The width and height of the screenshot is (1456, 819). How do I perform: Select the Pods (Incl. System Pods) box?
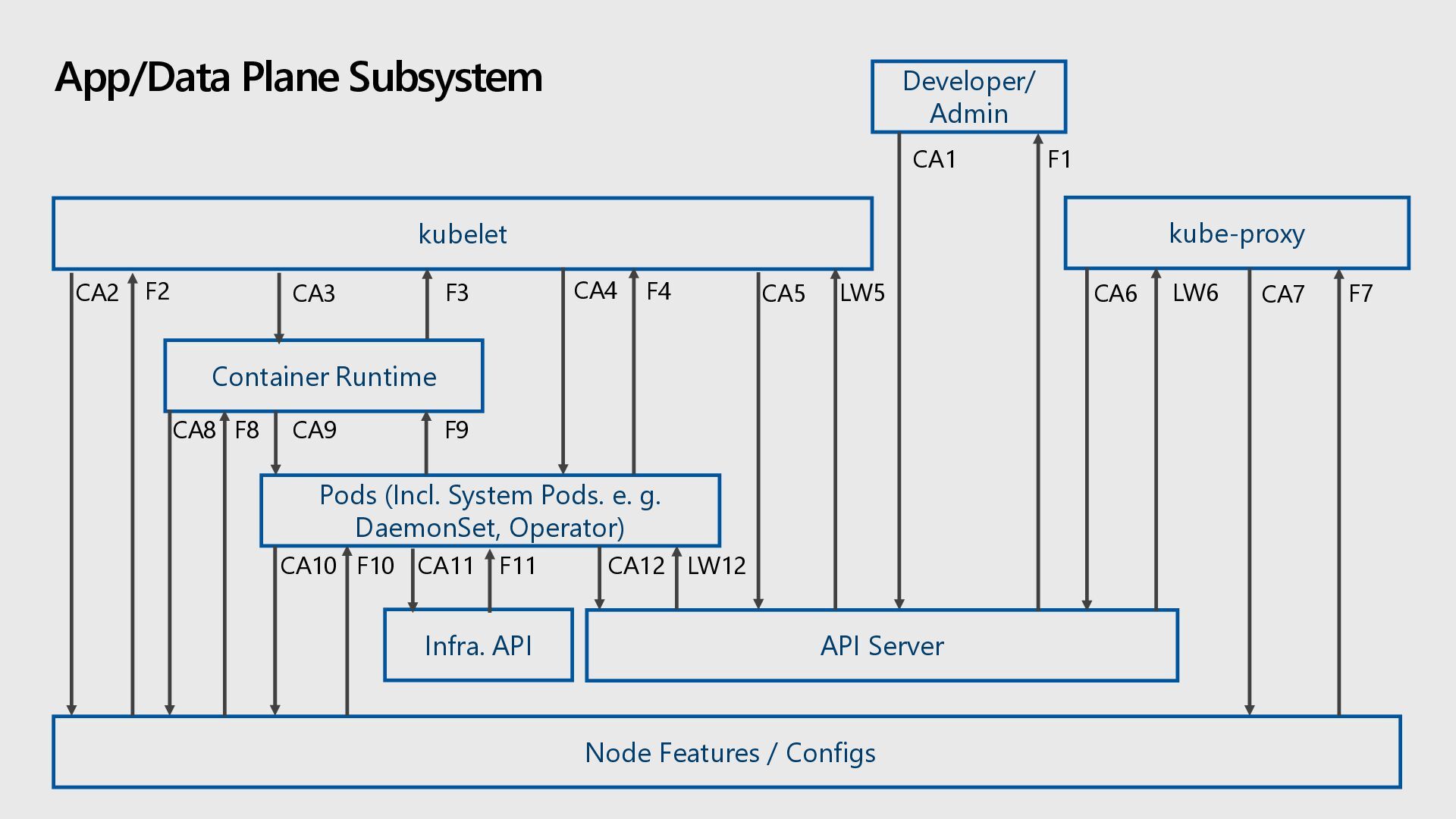click(x=490, y=511)
